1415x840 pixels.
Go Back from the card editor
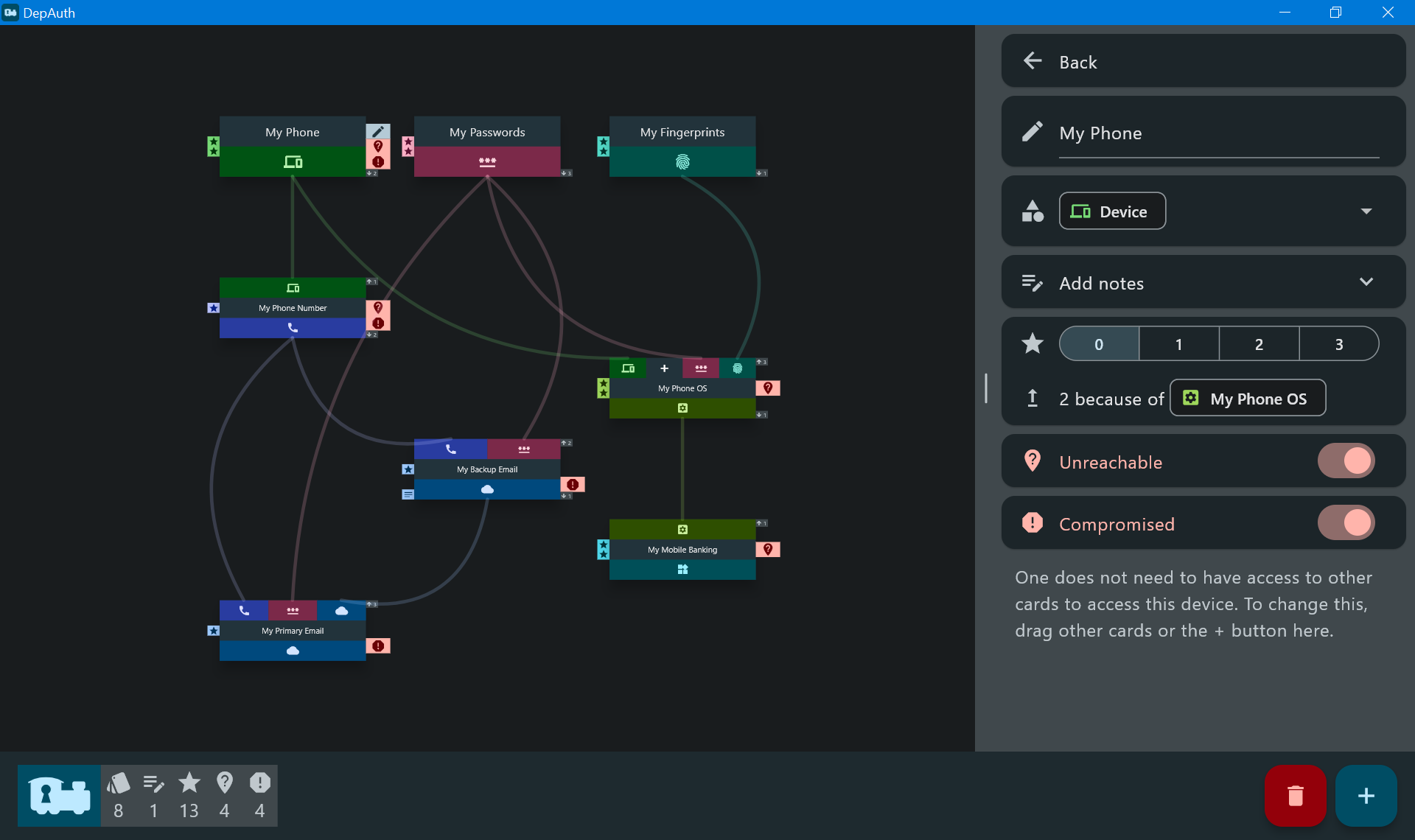(x=1203, y=61)
